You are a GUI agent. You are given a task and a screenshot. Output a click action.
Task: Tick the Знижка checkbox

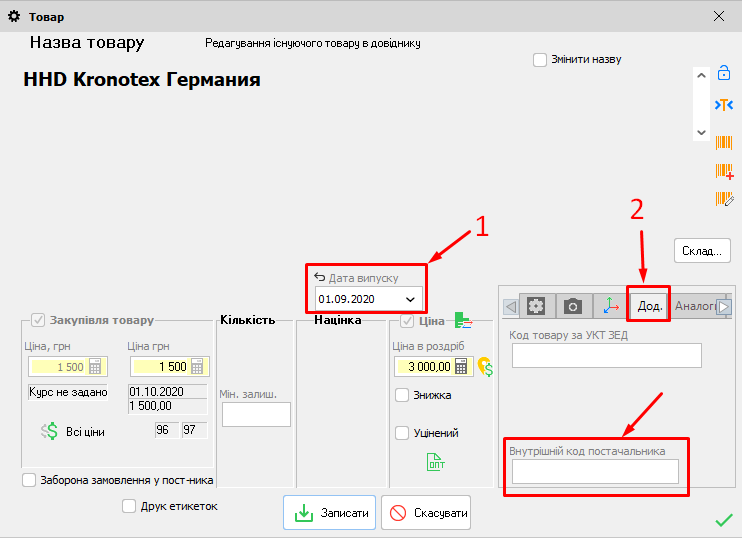[402, 395]
